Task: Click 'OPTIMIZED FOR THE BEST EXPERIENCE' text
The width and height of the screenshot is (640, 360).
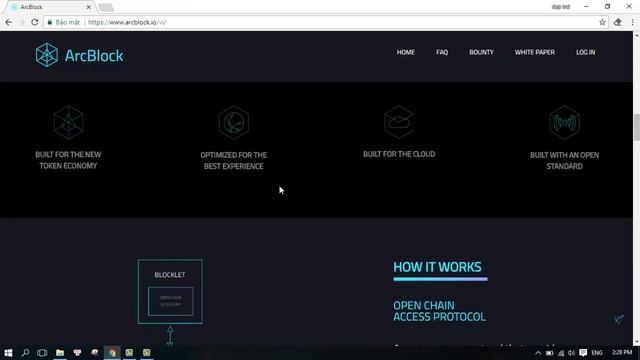Action: tap(233, 160)
